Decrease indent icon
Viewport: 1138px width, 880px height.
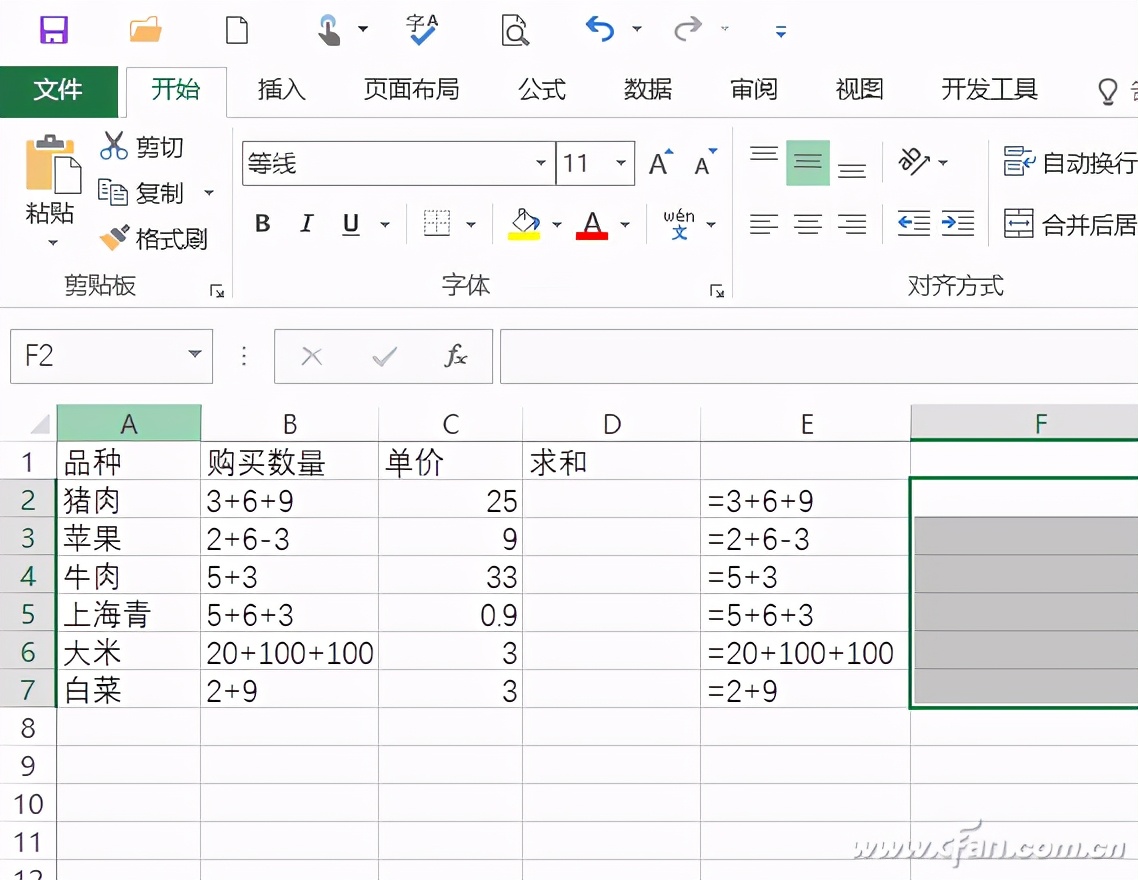click(x=914, y=223)
